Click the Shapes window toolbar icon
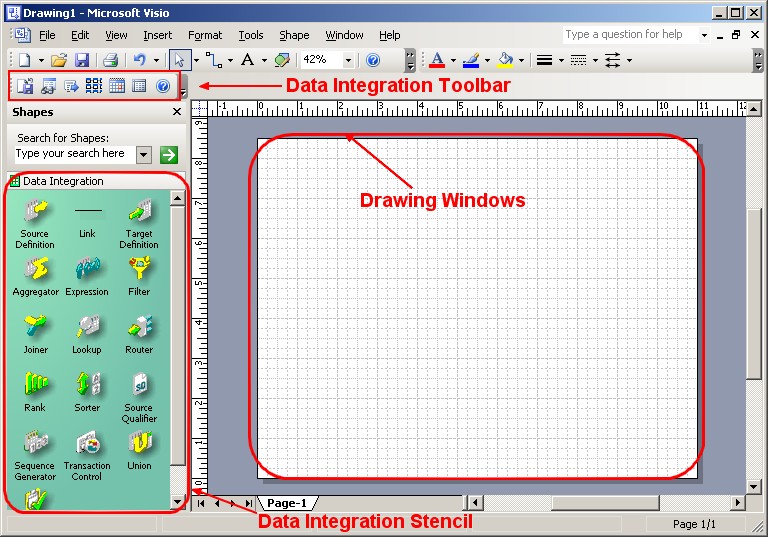 (x=282, y=60)
